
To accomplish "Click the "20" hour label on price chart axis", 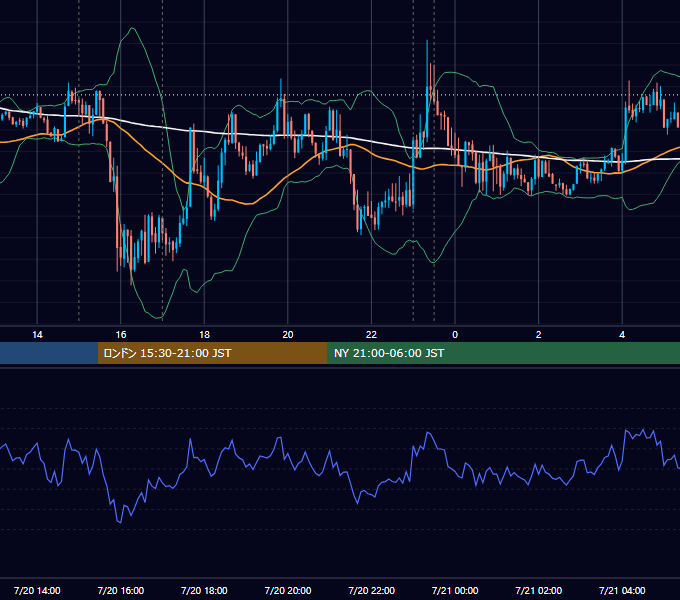I will (288, 335).
